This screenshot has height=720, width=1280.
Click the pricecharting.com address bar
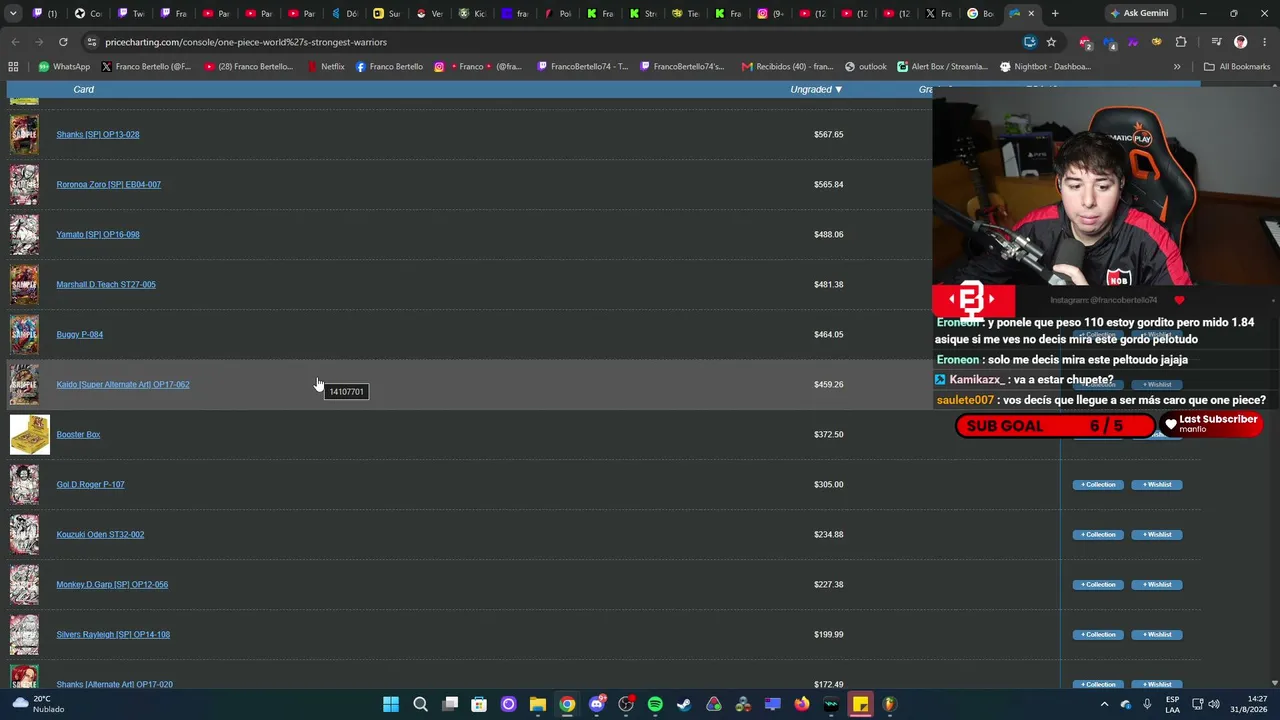pos(550,42)
